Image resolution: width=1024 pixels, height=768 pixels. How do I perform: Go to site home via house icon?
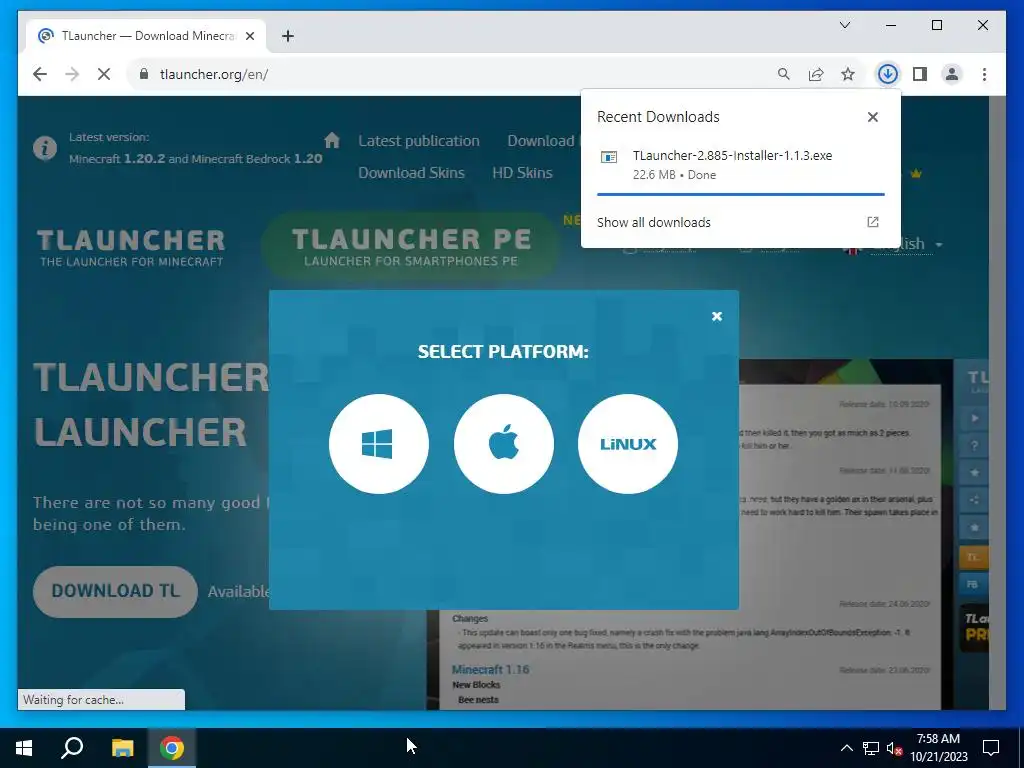pos(332,140)
